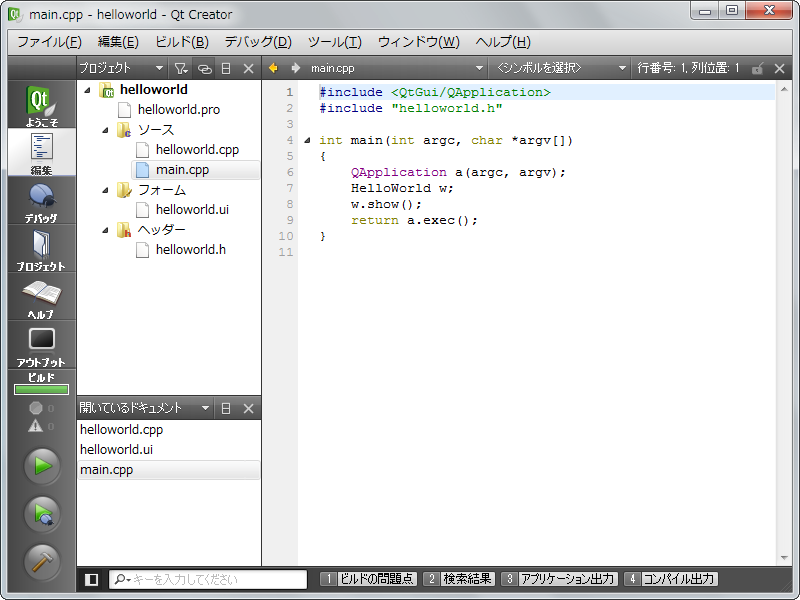The image size is (800, 600).
Task: Open the ビルド(B) menu
Action: pyautogui.click(x=182, y=42)
